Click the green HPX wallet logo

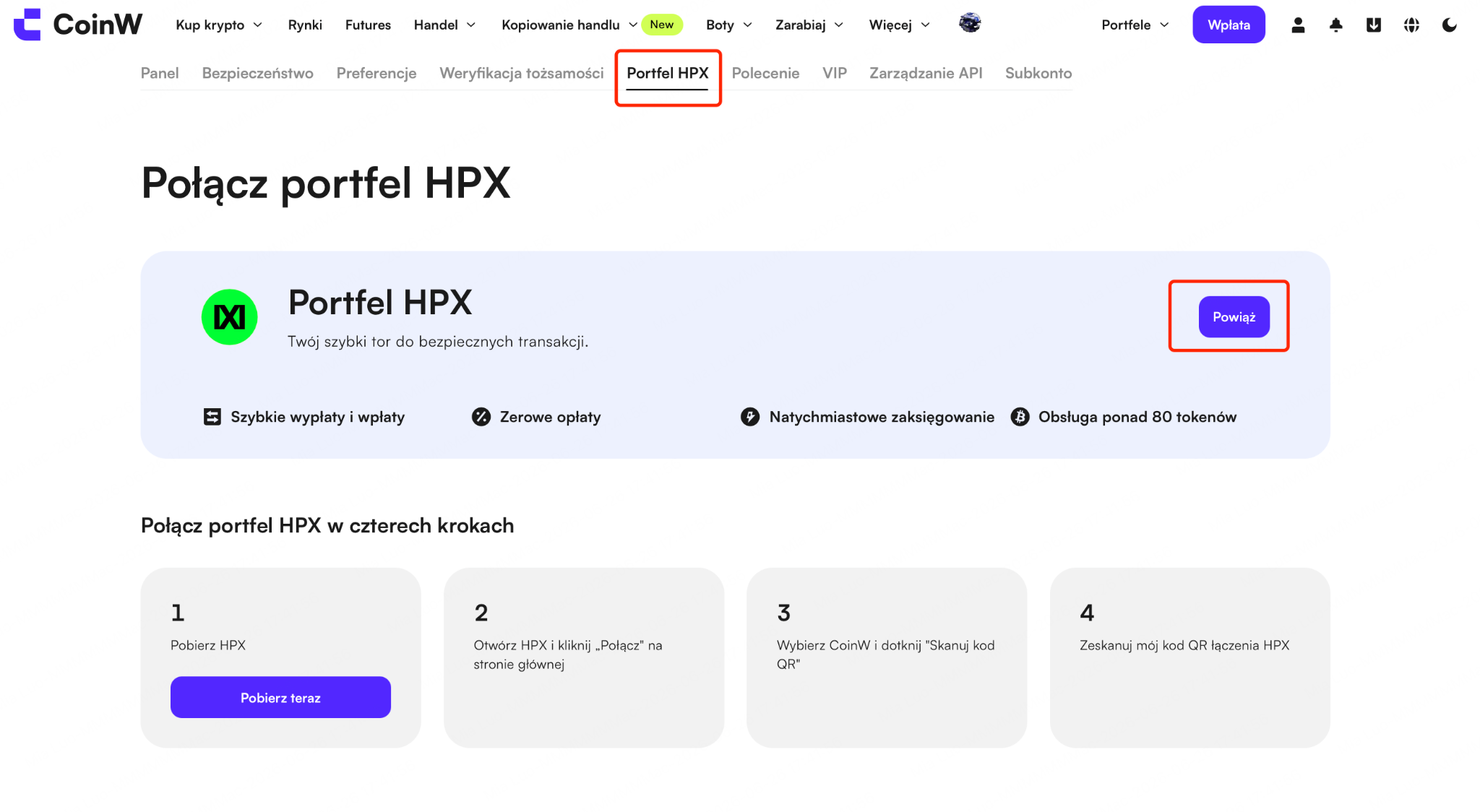[x=230, y=317]
